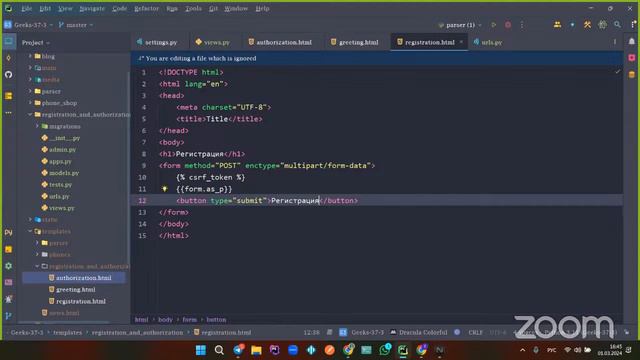Click the 12:38 cursor position status
This screenshot has width=640, height=360.
[311, 332]
